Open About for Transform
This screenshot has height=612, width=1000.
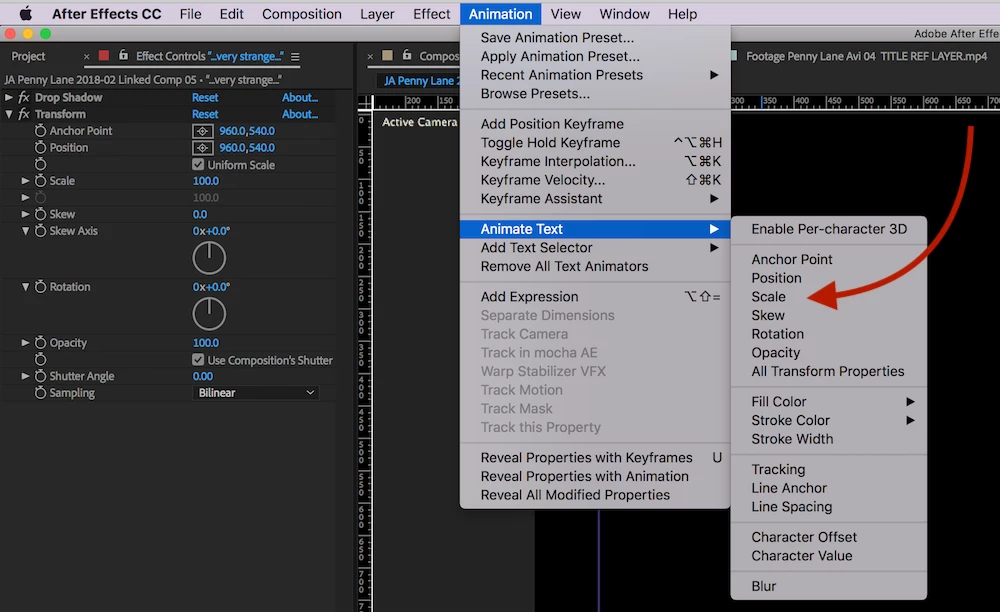(x=300, y=114)
